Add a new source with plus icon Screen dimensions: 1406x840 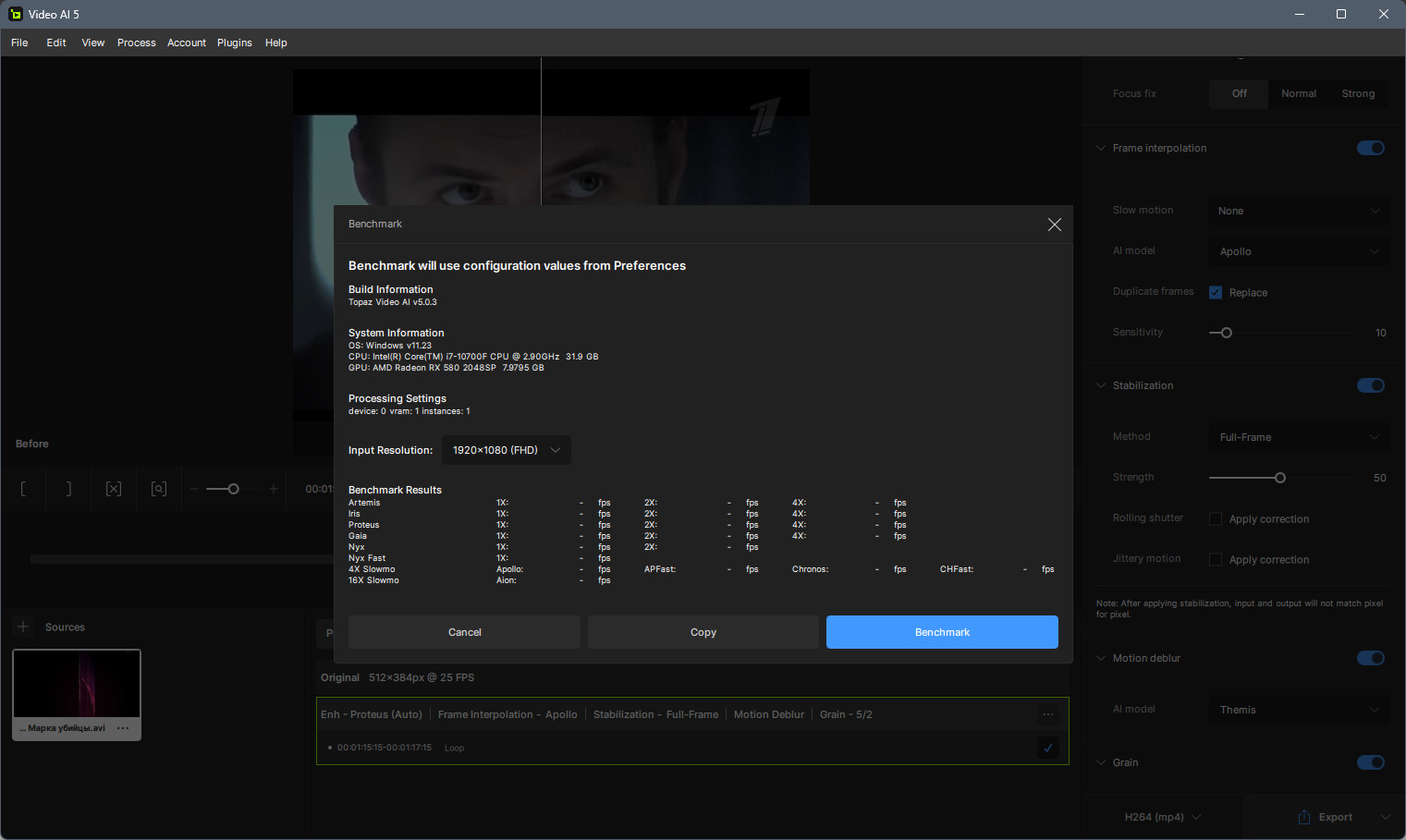24,627
